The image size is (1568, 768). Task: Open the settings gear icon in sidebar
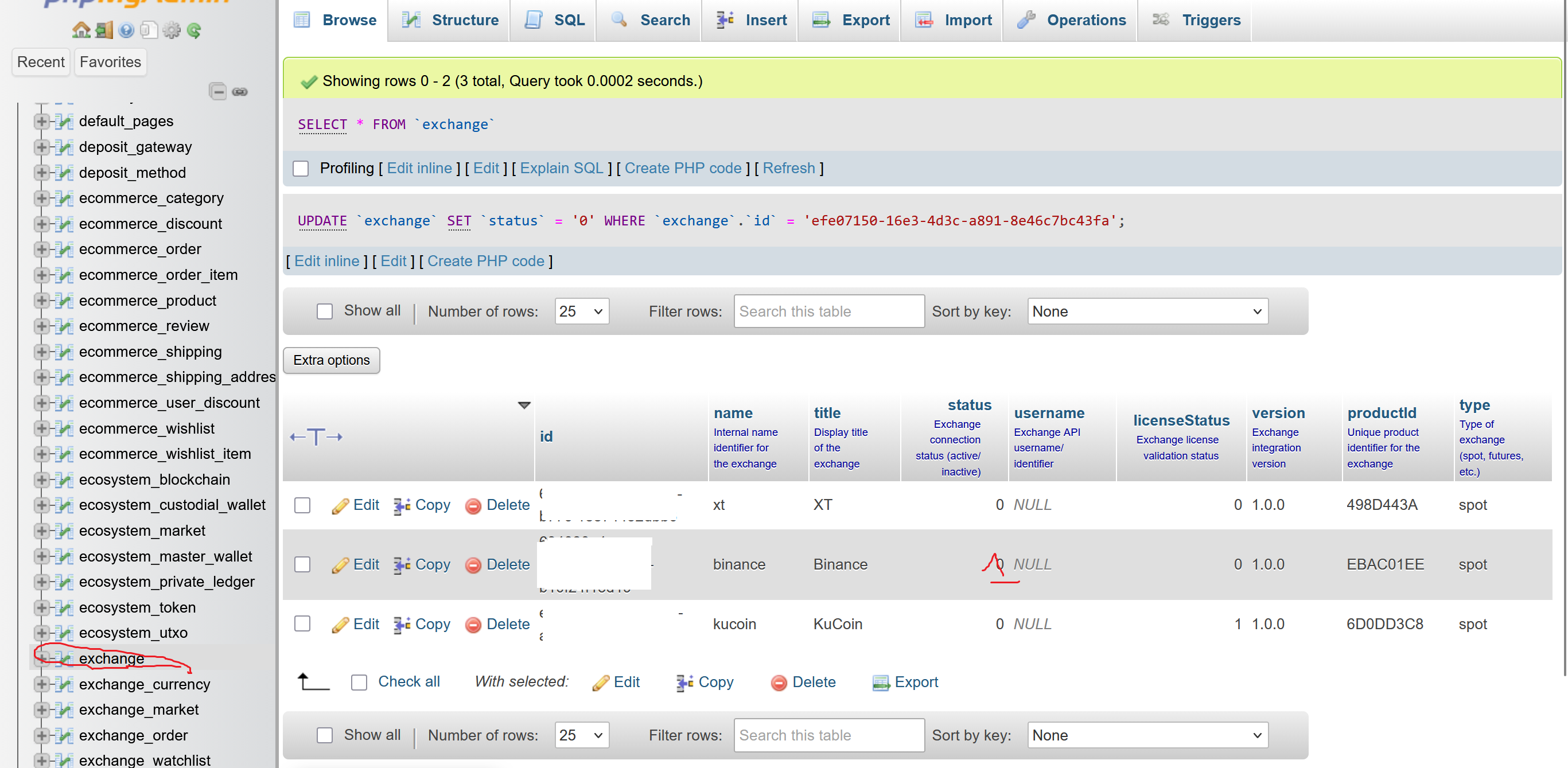click(x=172, y=30)
